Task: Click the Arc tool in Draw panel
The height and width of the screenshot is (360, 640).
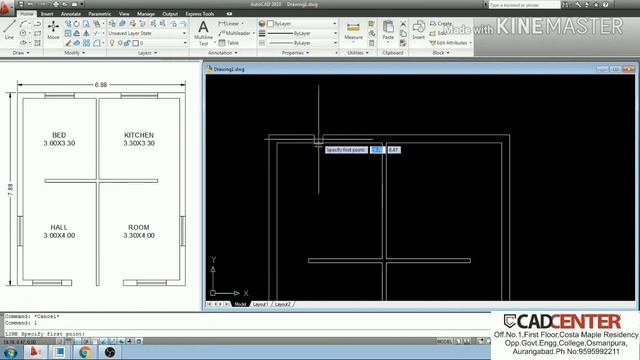Action: (x=23, y=24)
